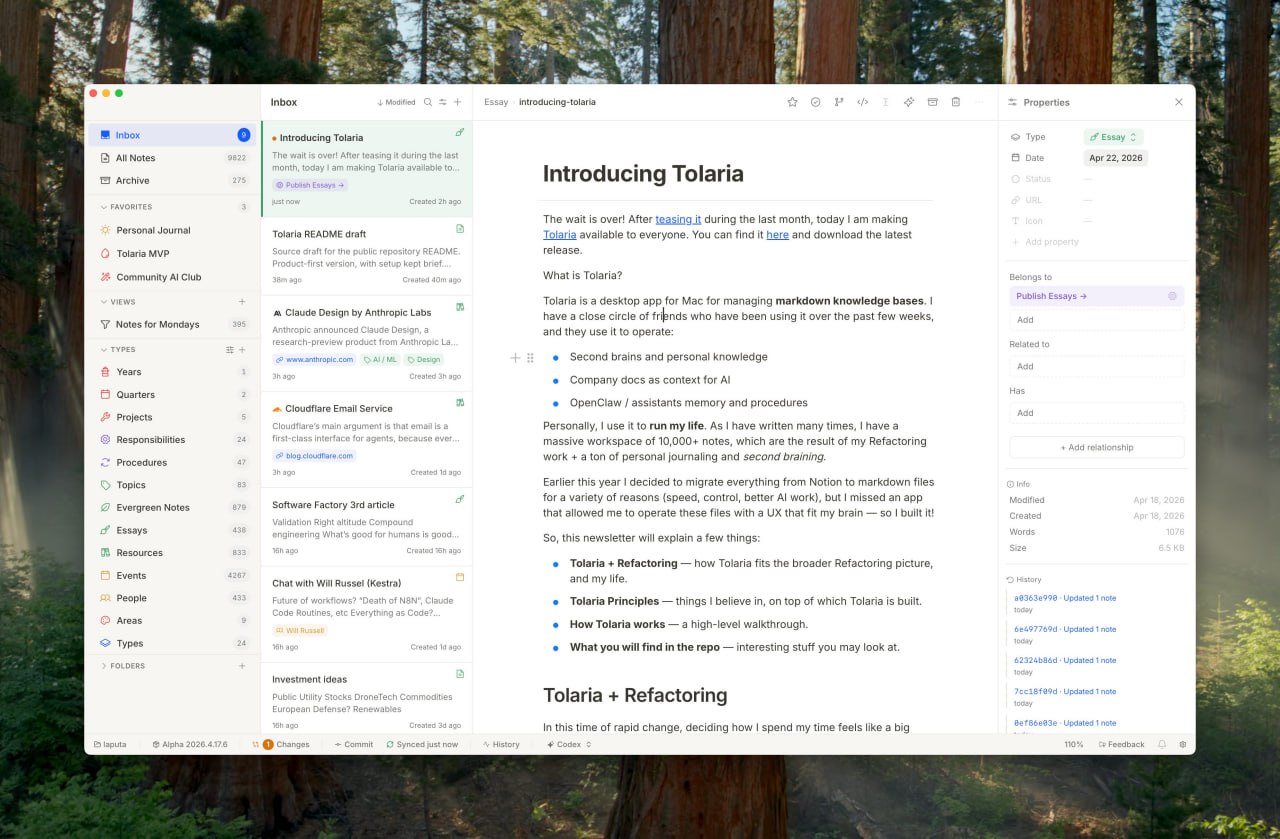The width and height of the screenshot is (1280, 839).
Task: Toggle the code view with the </> icon
Action: pyautogui.click(x=863, y=101)
